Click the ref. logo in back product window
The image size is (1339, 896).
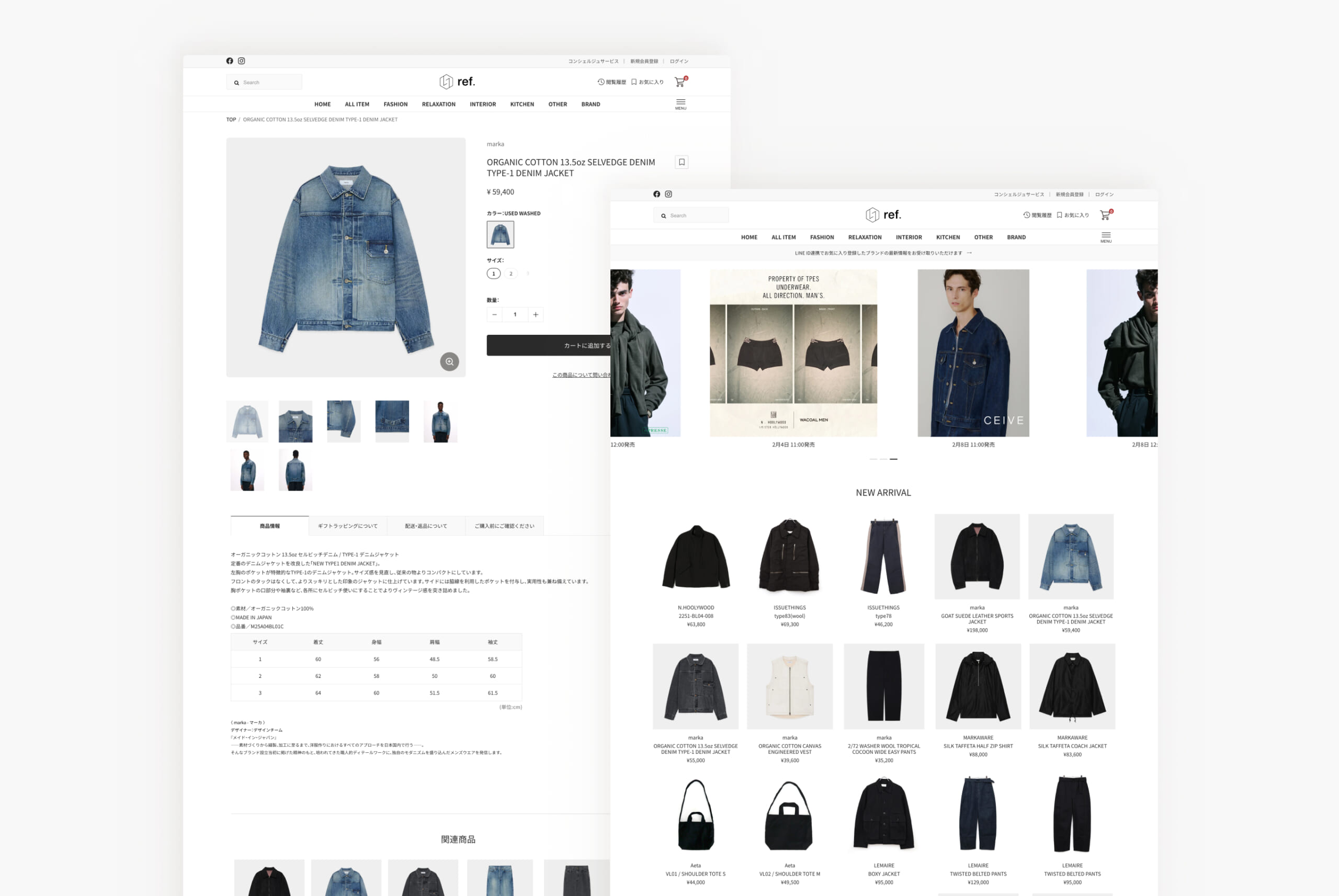[x=457, y=82]
